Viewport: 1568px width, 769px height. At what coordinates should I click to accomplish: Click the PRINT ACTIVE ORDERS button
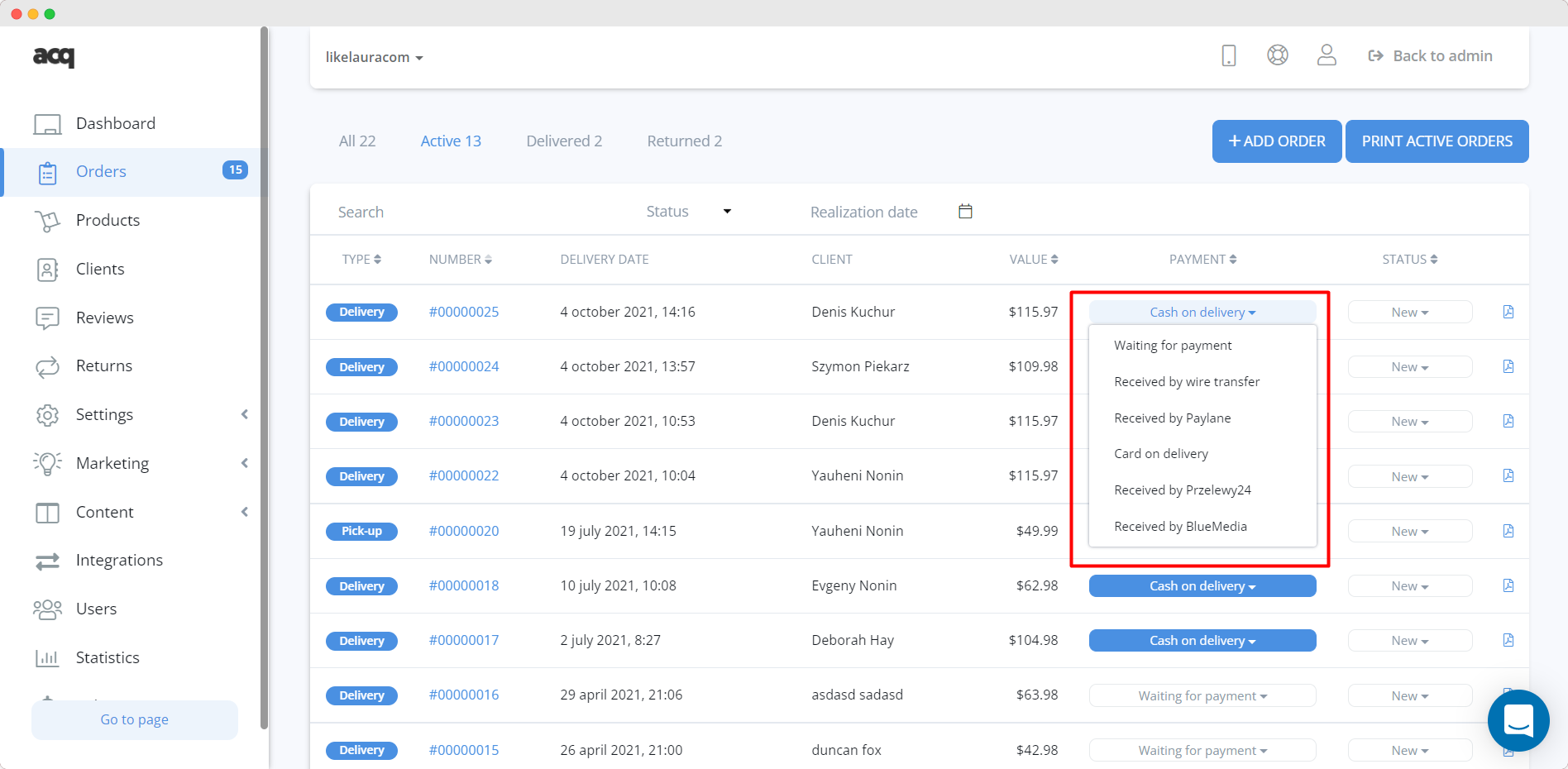[x=1437, y=141]
